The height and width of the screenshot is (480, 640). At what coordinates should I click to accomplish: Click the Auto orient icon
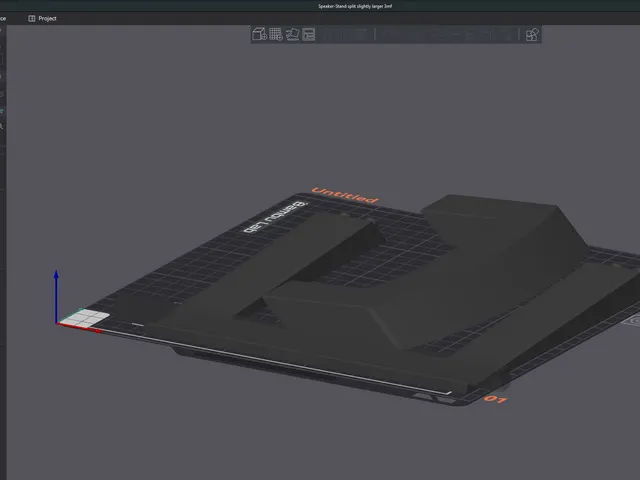(x=292, y=34)
